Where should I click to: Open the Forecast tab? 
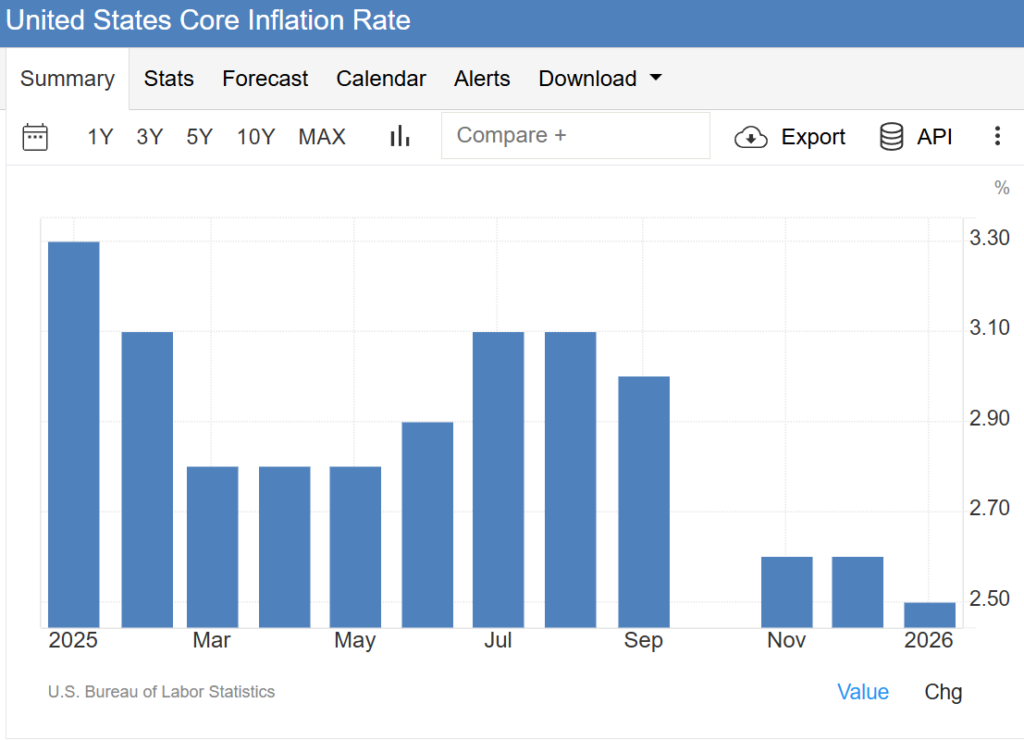click(x=265, y=79)
